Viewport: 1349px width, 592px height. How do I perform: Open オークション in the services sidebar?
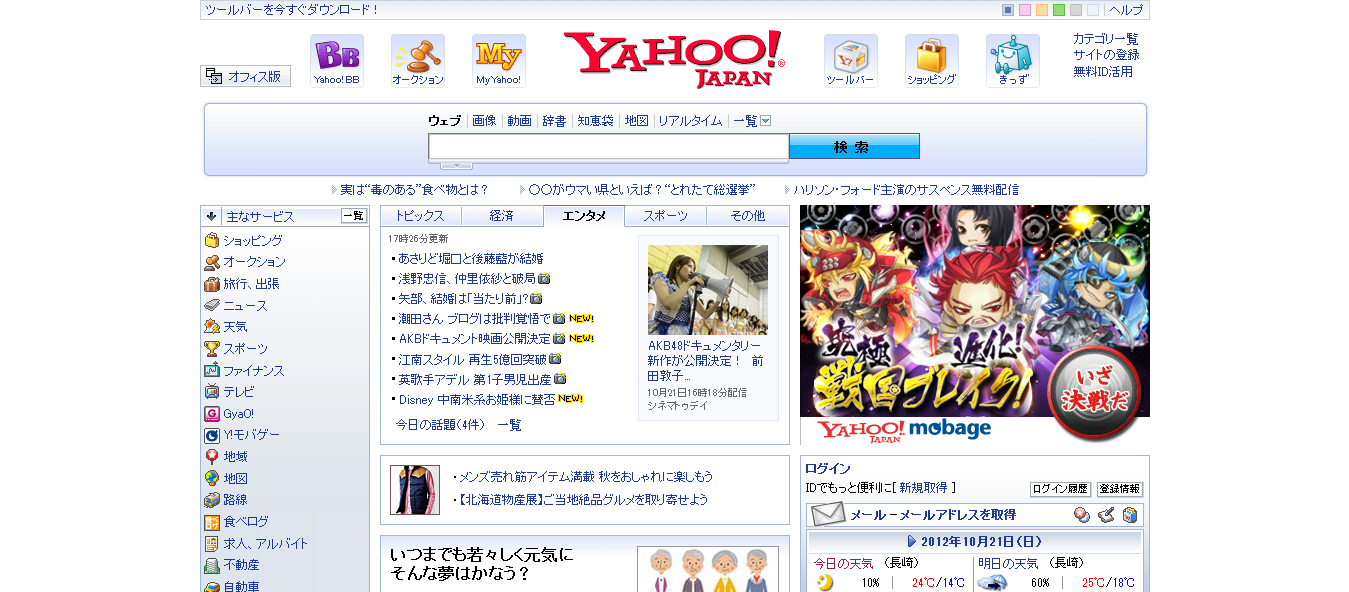[x=254, y=262]
